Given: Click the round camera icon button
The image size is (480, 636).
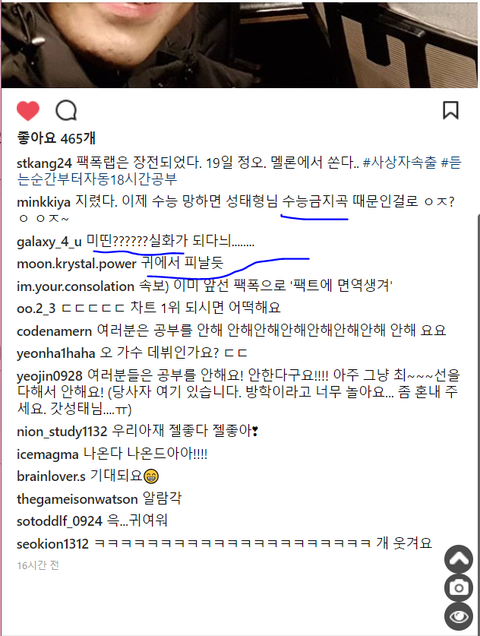Looking at the screenshot, I should click(458, 587).
